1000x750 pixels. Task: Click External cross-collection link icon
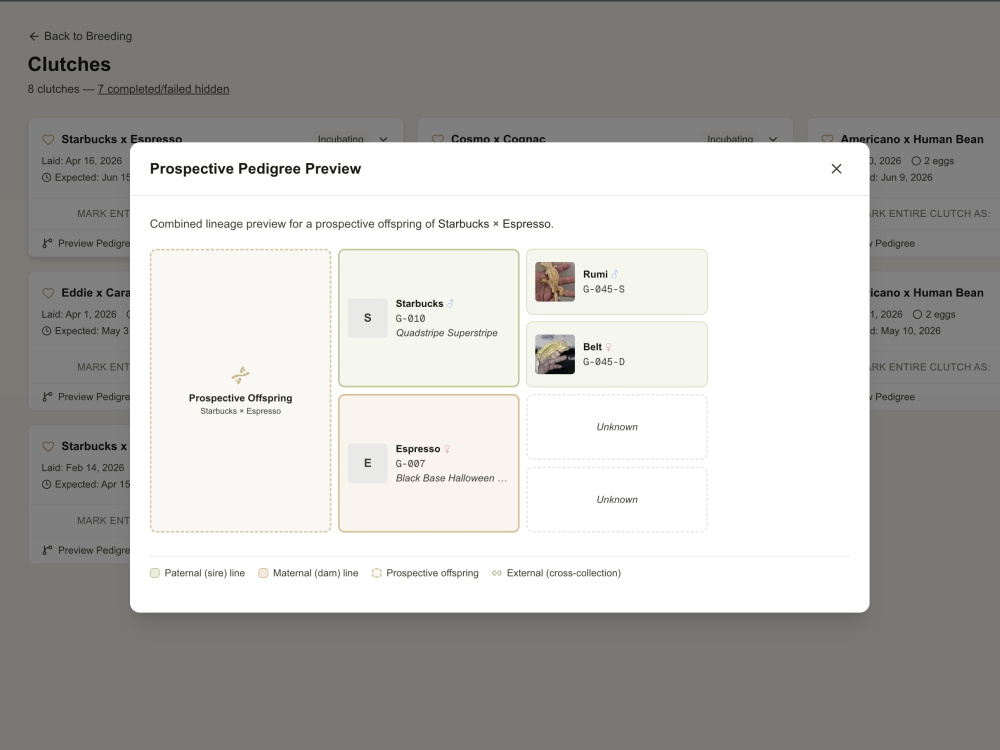497,573
